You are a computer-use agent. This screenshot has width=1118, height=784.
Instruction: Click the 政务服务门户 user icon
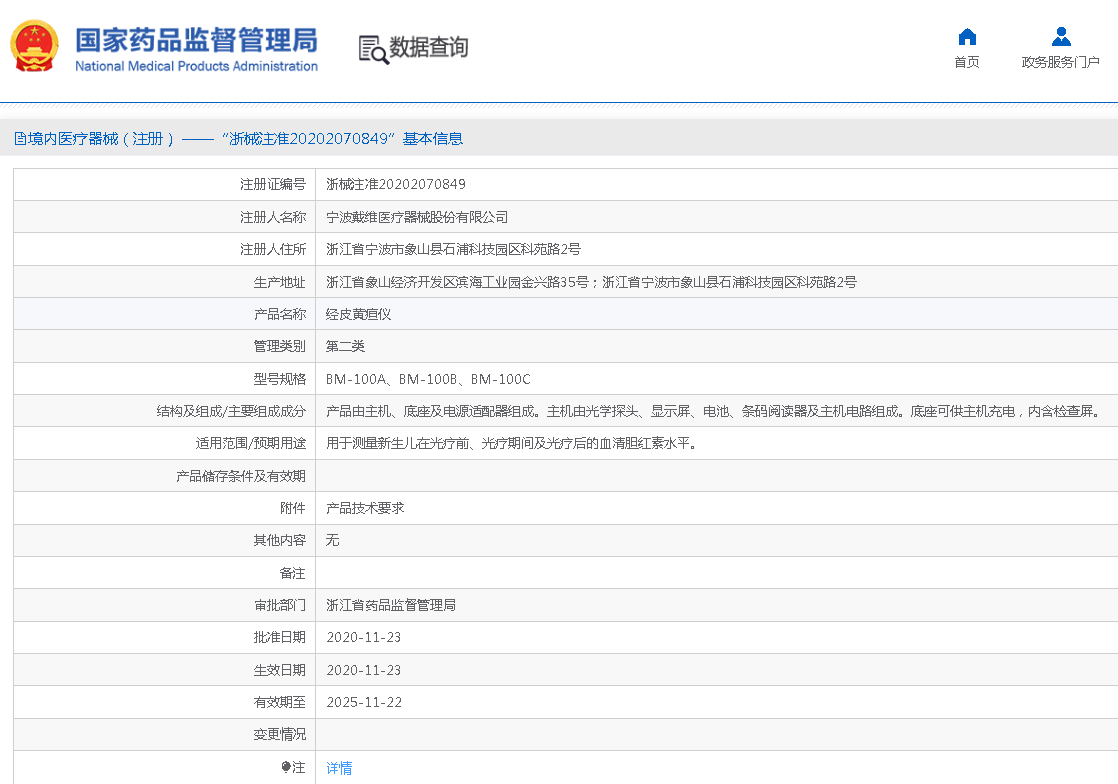1061,37
